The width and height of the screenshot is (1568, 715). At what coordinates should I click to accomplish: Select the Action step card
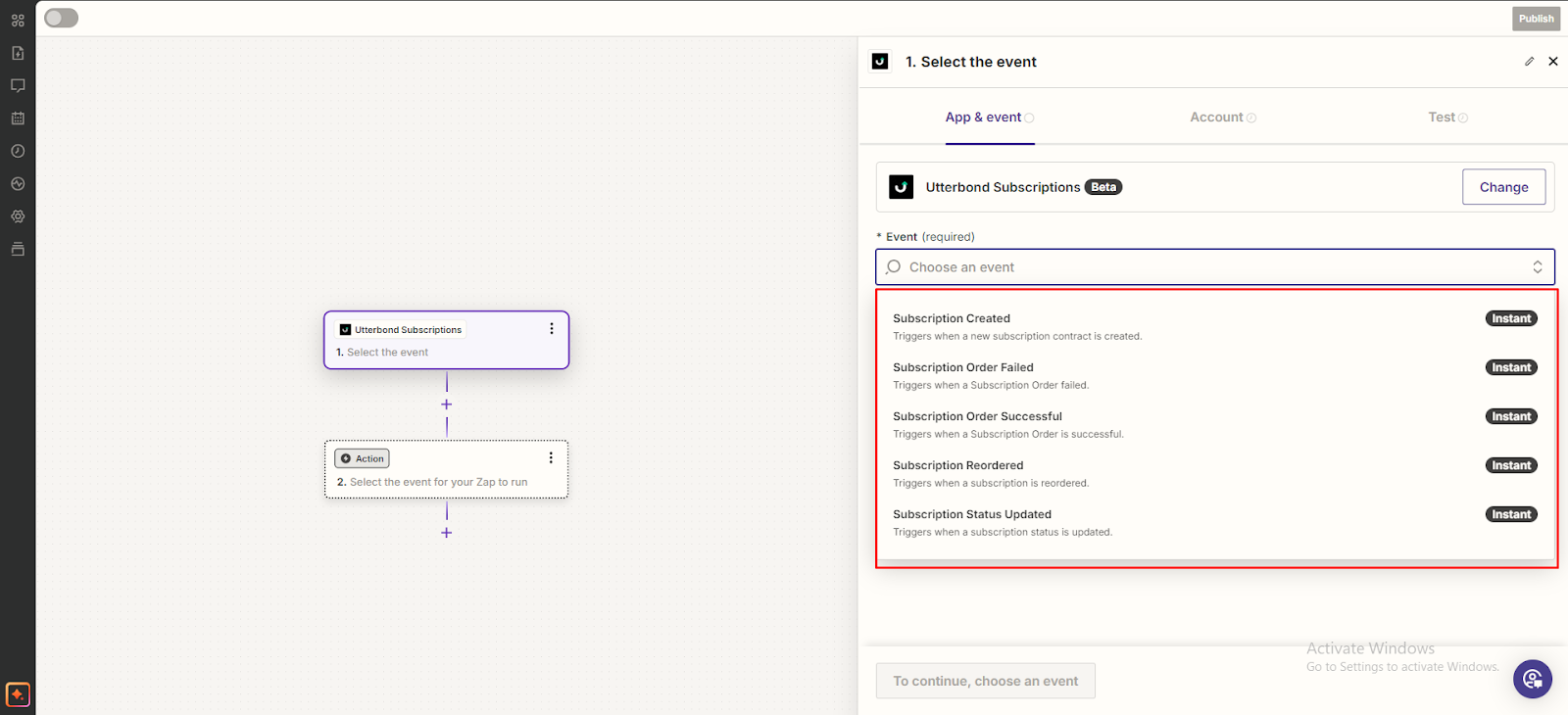(x=446, y=469)
